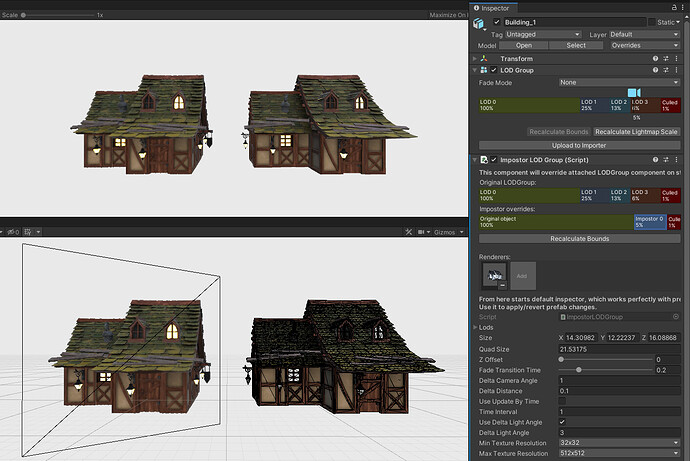Click Recalculate Lightmap Scale button
The width and height of the screenshot is (690, 461).
click(636, 132)
